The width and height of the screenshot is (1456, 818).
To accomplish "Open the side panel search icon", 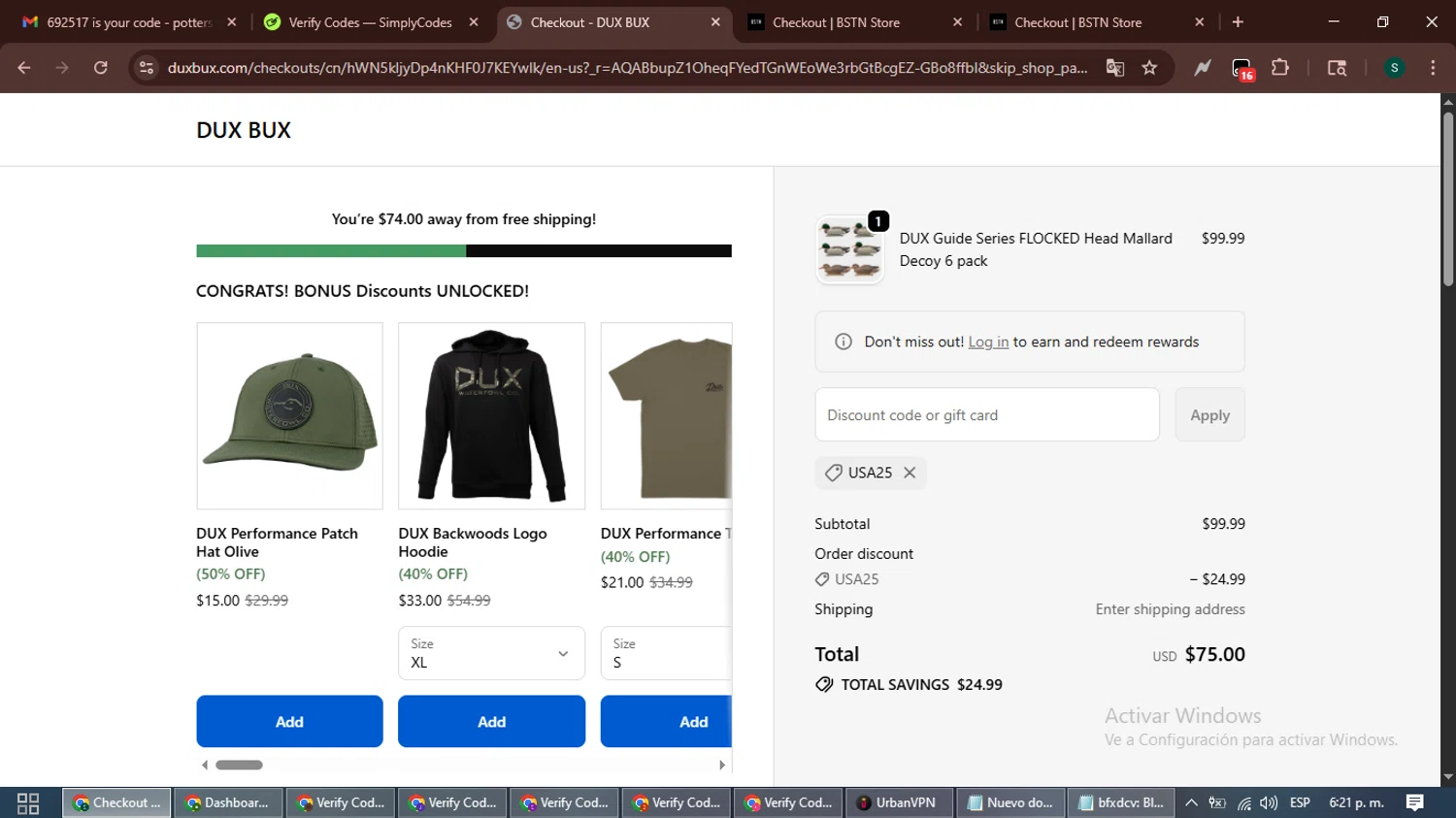I will 1337,68.
